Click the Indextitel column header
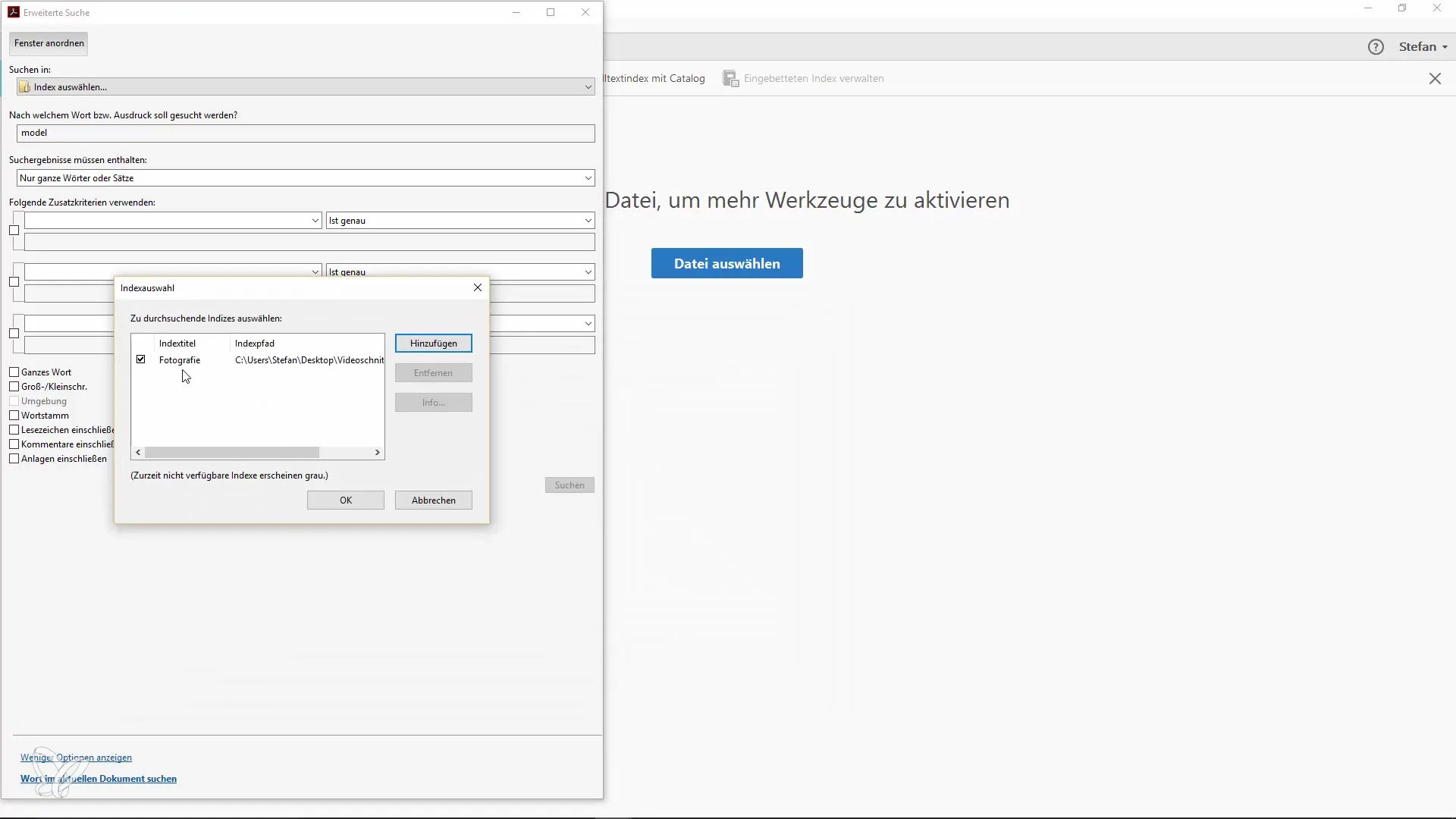The width and height of the screenshot is (1456, 819). [x=177, y=344]
